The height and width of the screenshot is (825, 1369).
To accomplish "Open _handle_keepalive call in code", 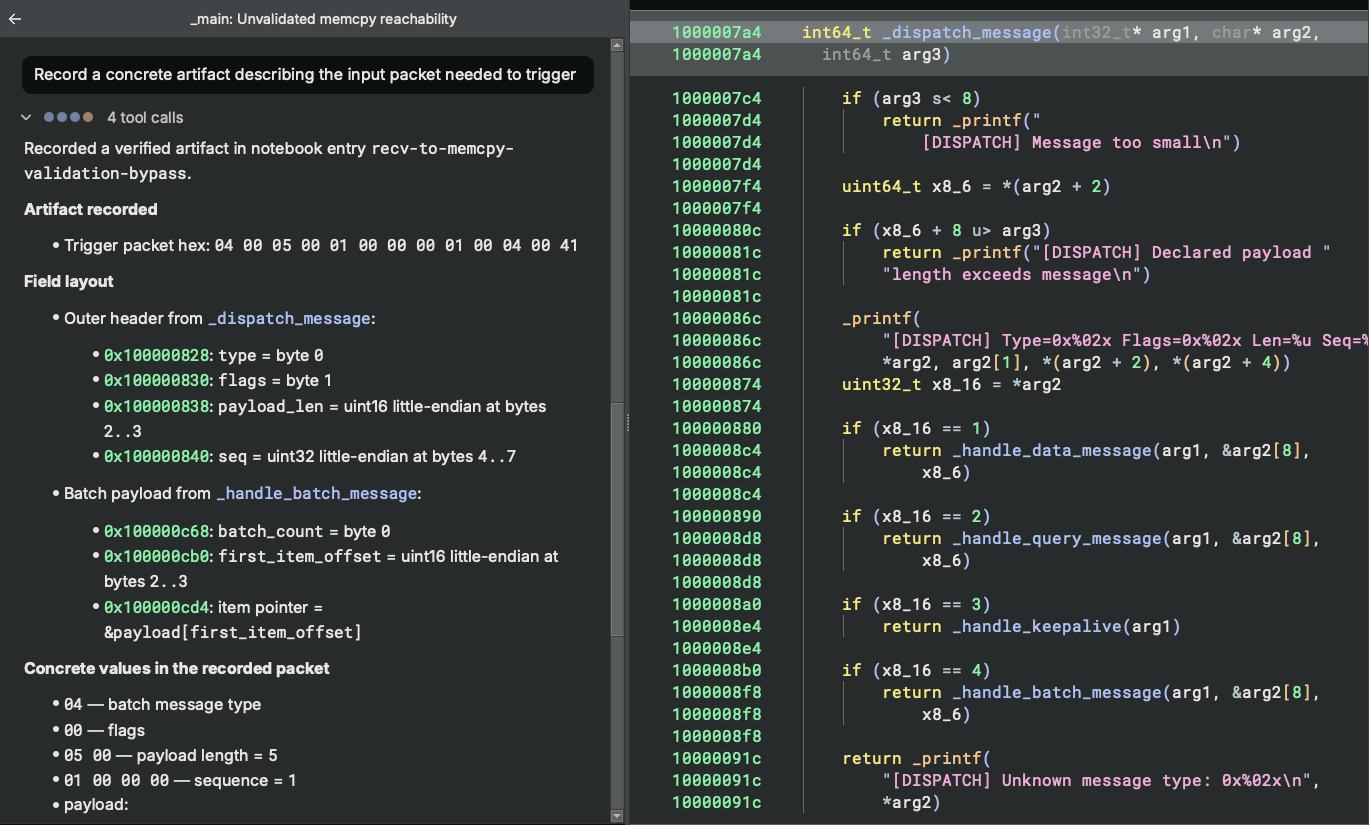I will pyautogui.click(x=1036, y=626).
